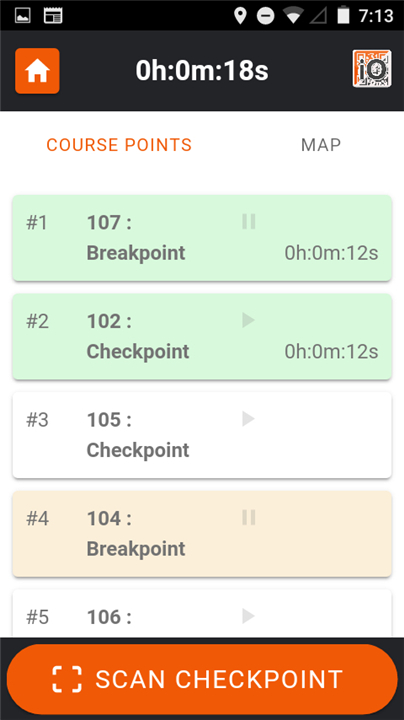Select the COURSE POINTS tab
This screenshot has width=404, height=720.
[x=119, y=145]
